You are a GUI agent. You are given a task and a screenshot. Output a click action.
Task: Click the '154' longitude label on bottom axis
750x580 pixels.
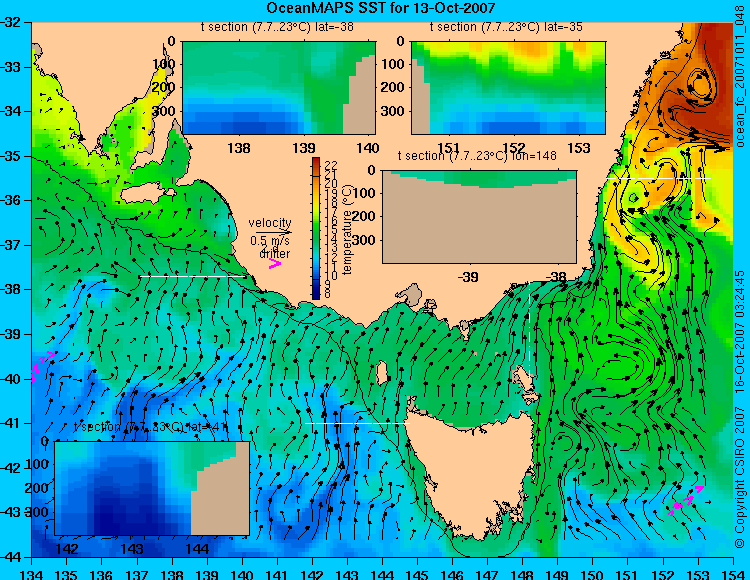tap(733, 574)
